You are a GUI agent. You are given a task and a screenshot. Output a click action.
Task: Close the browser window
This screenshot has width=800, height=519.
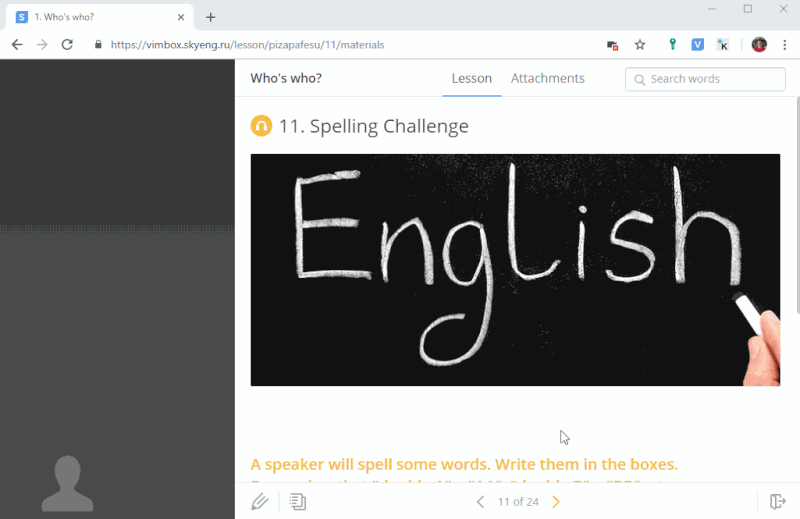coord(783,9)
